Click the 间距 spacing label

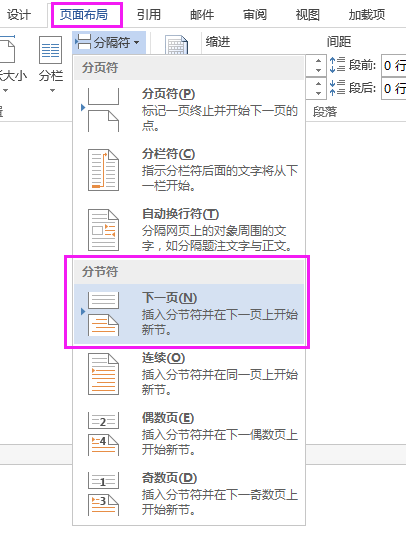click(x=339, y=42)
